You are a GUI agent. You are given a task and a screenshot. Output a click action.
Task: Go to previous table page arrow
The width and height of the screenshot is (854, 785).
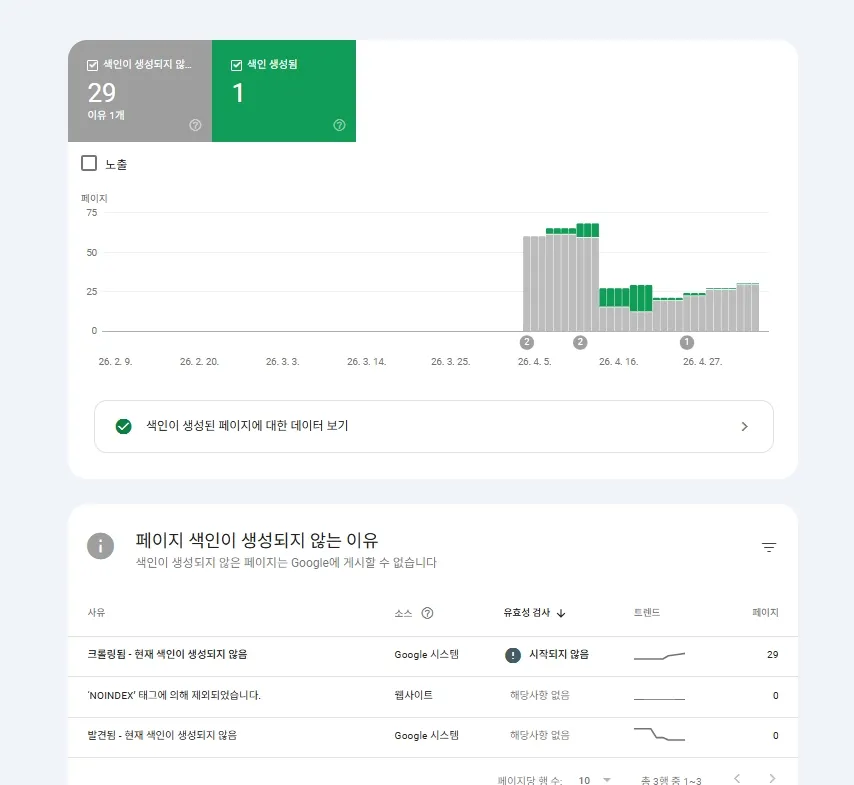737,778
